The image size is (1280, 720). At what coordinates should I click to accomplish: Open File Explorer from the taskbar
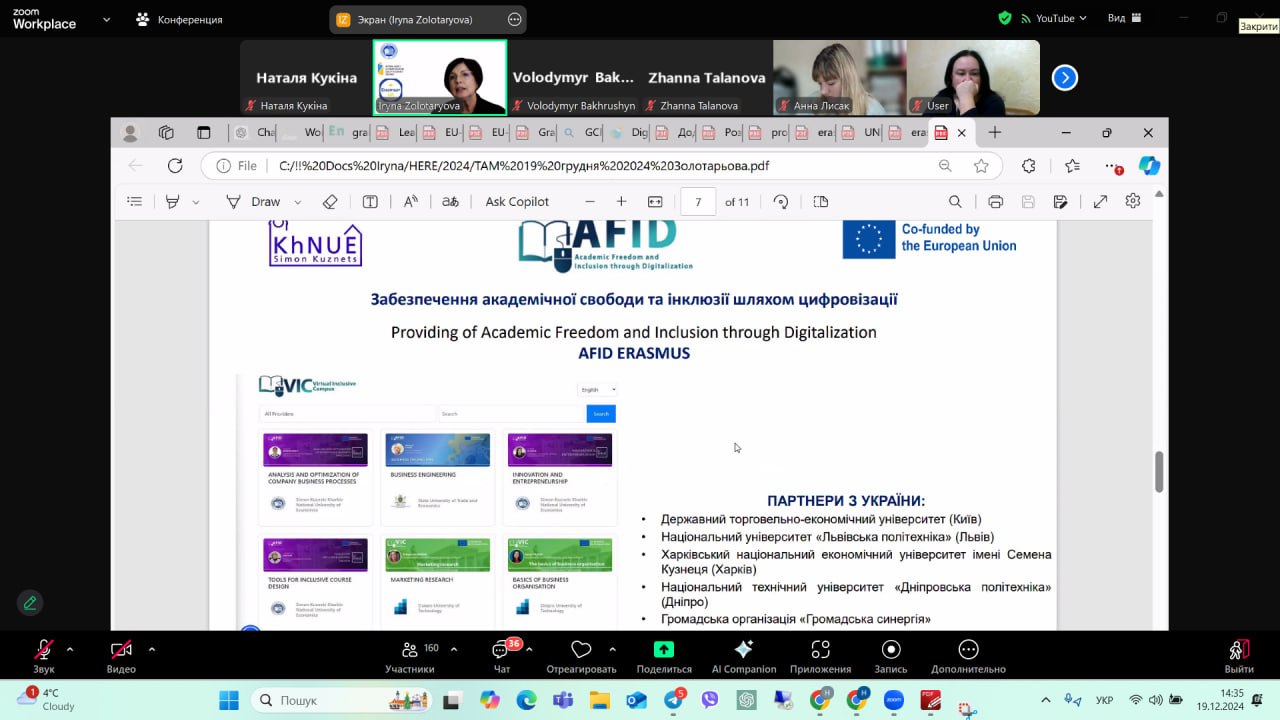pyautogui.click(x=599, y=700)
